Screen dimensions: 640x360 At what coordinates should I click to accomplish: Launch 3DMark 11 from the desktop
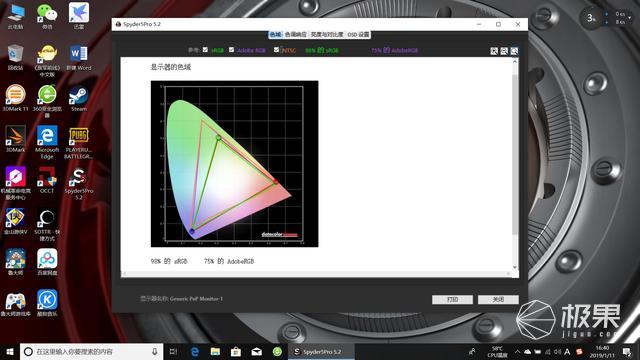pyautogui.click(x=16, y=98)
